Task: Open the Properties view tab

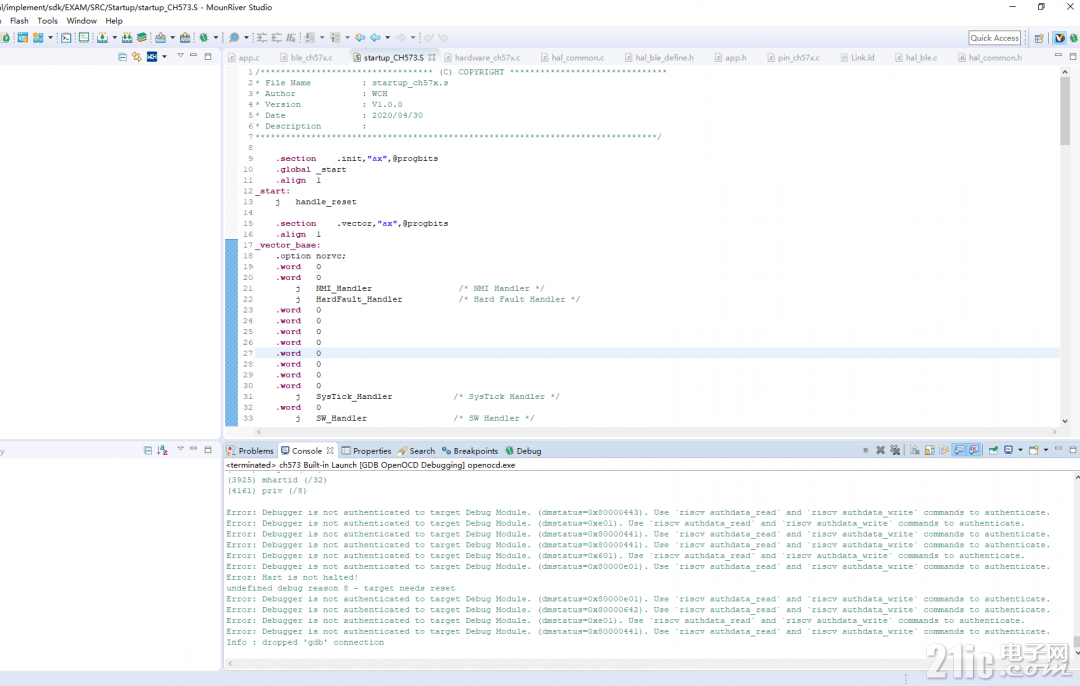Action: pyautogui.click(x=366, y=451)
